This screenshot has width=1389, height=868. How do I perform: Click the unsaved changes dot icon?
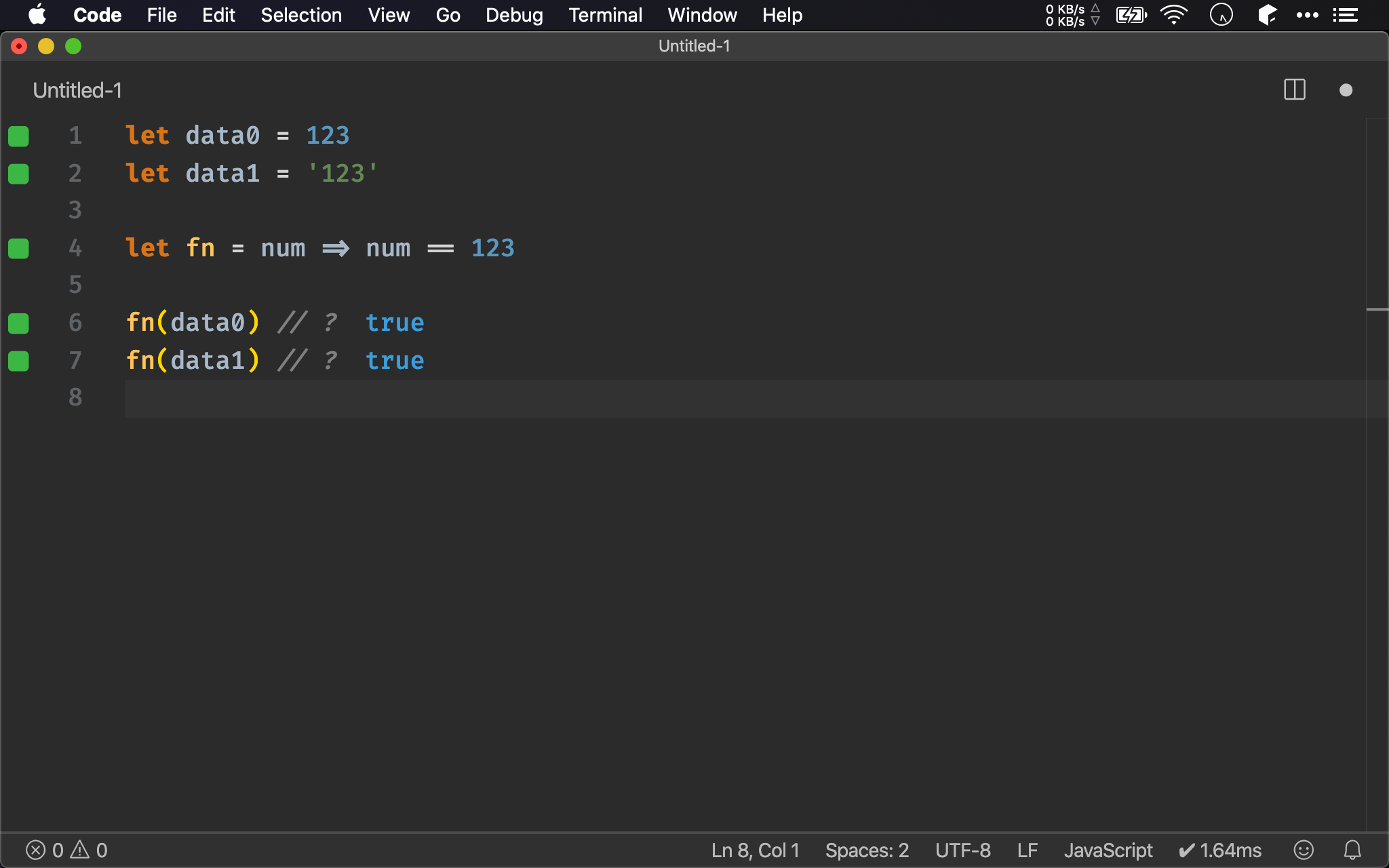coord(1346,90)
